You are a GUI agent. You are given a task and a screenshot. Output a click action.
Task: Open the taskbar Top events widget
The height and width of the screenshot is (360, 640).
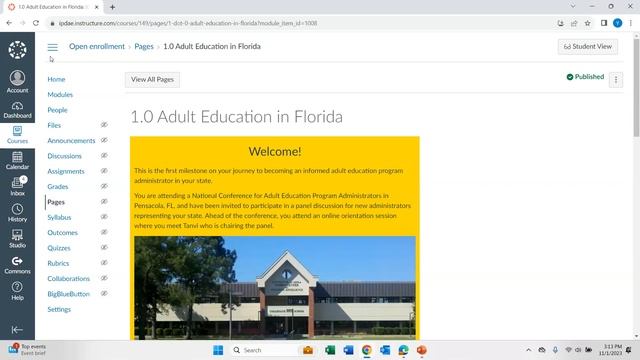27,350
